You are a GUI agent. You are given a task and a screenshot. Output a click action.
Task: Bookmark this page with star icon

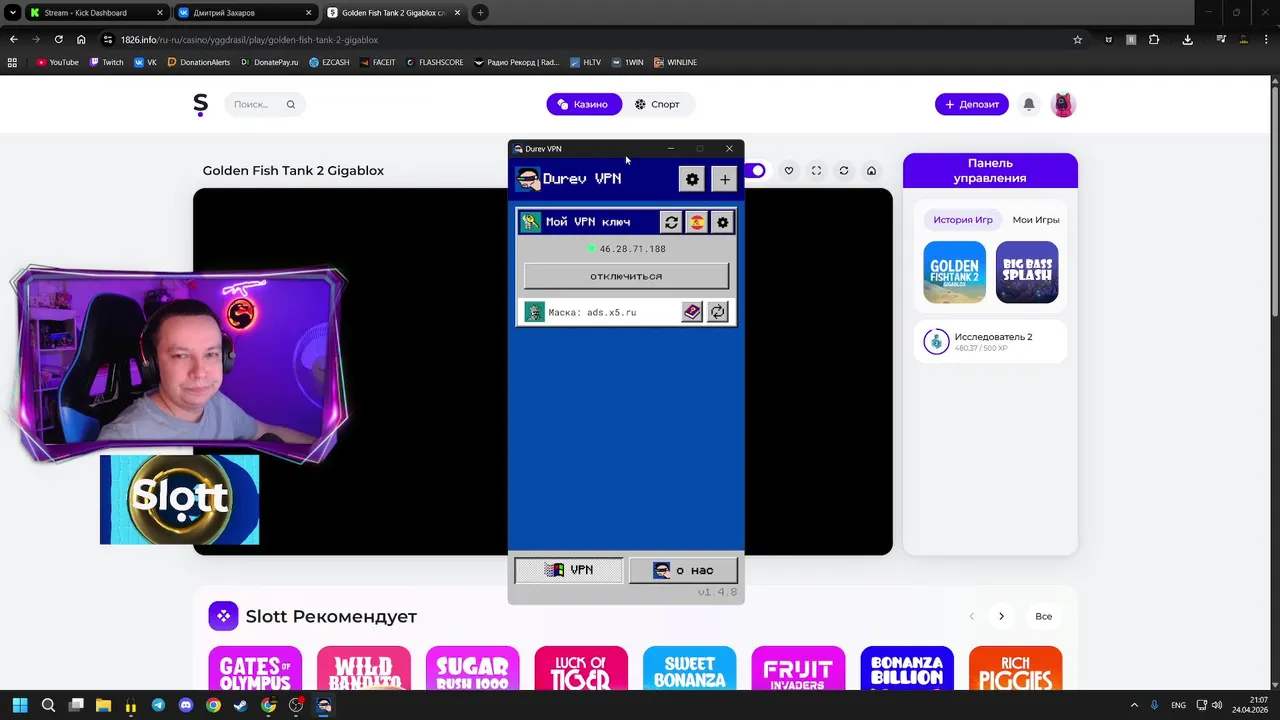pos(1077,40)
